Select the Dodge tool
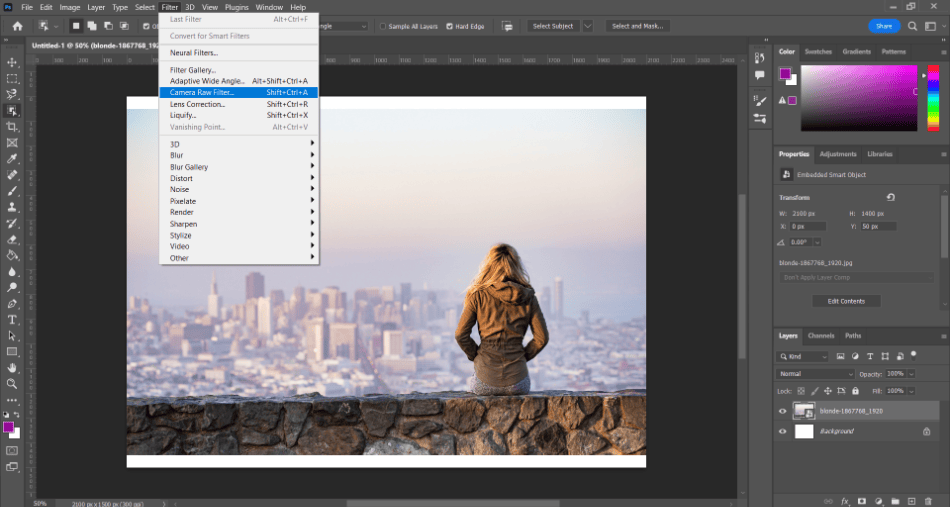Viewport: 950px width, 507px height. [x=12, y=287]
